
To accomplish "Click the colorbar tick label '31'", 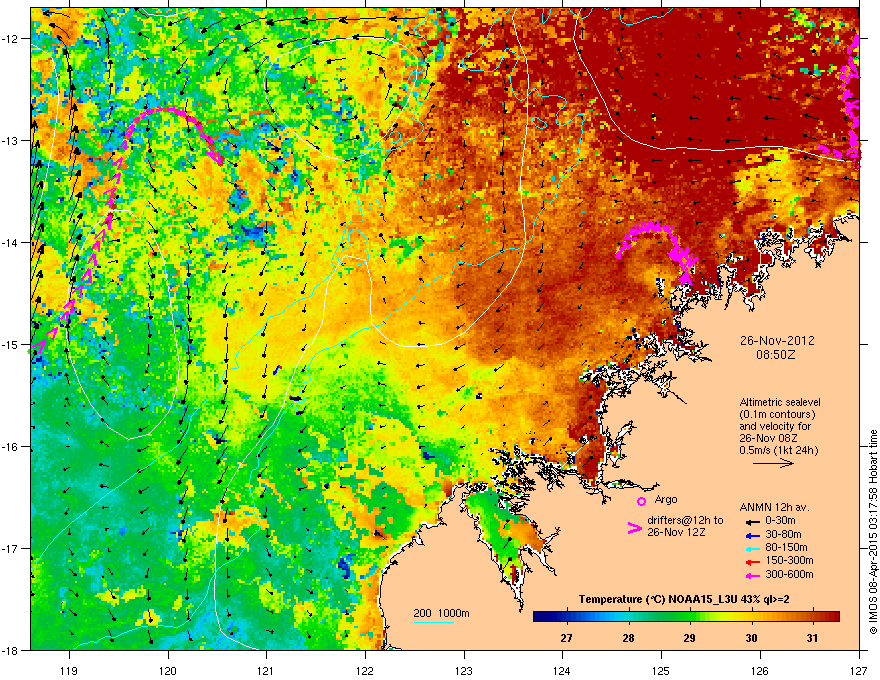I will (x=812, y=638).
